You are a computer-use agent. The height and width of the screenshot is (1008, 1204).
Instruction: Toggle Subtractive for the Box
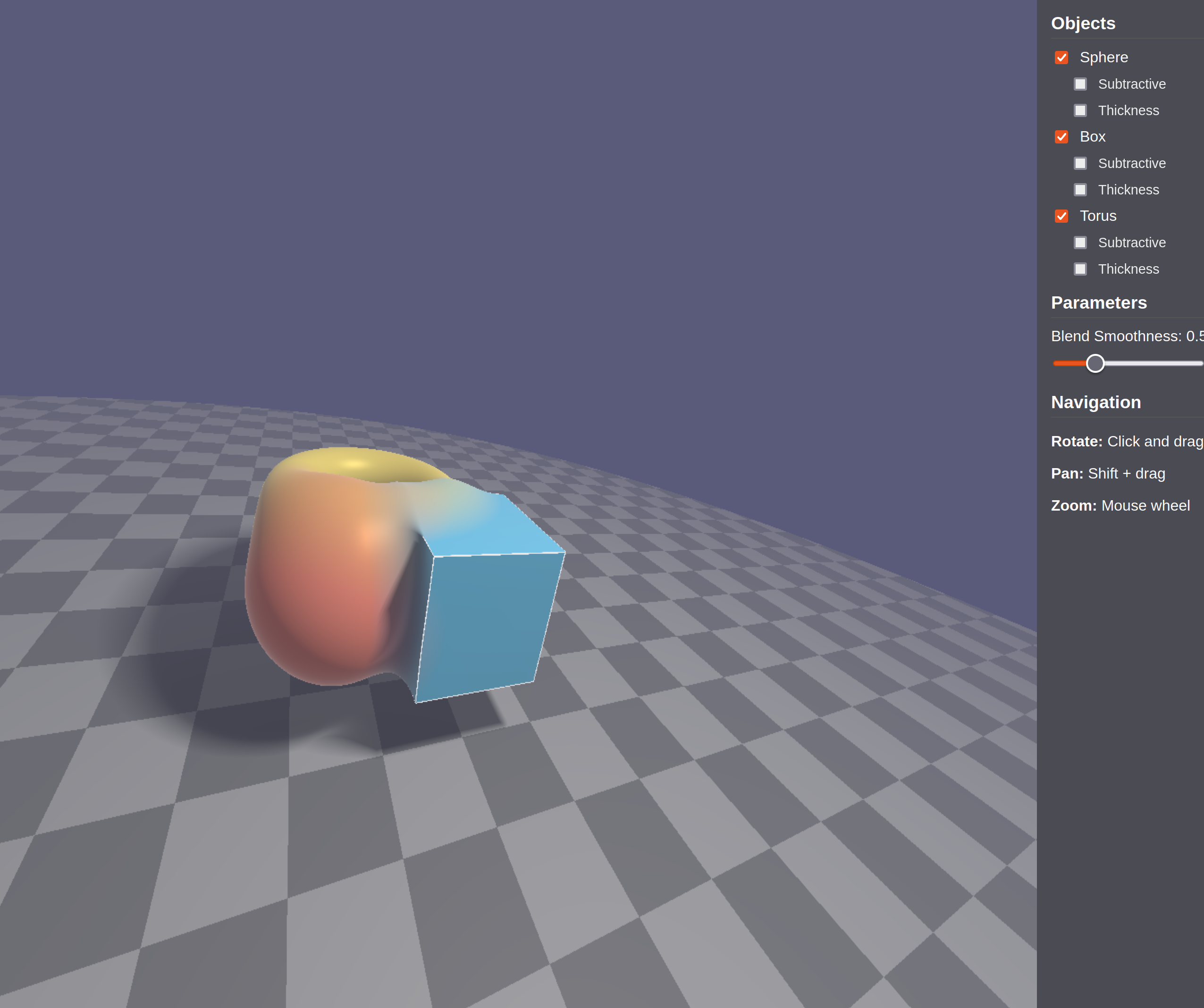point(1080,163)
